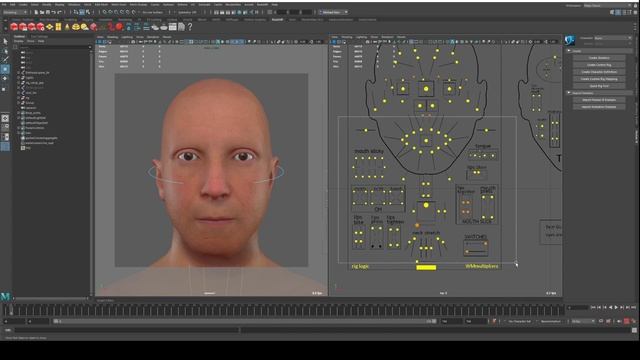Viewport: 640px width, 360px height.
Task: Select the 'WMmultipliers' label in face board
Action: [x=482, y=266]
